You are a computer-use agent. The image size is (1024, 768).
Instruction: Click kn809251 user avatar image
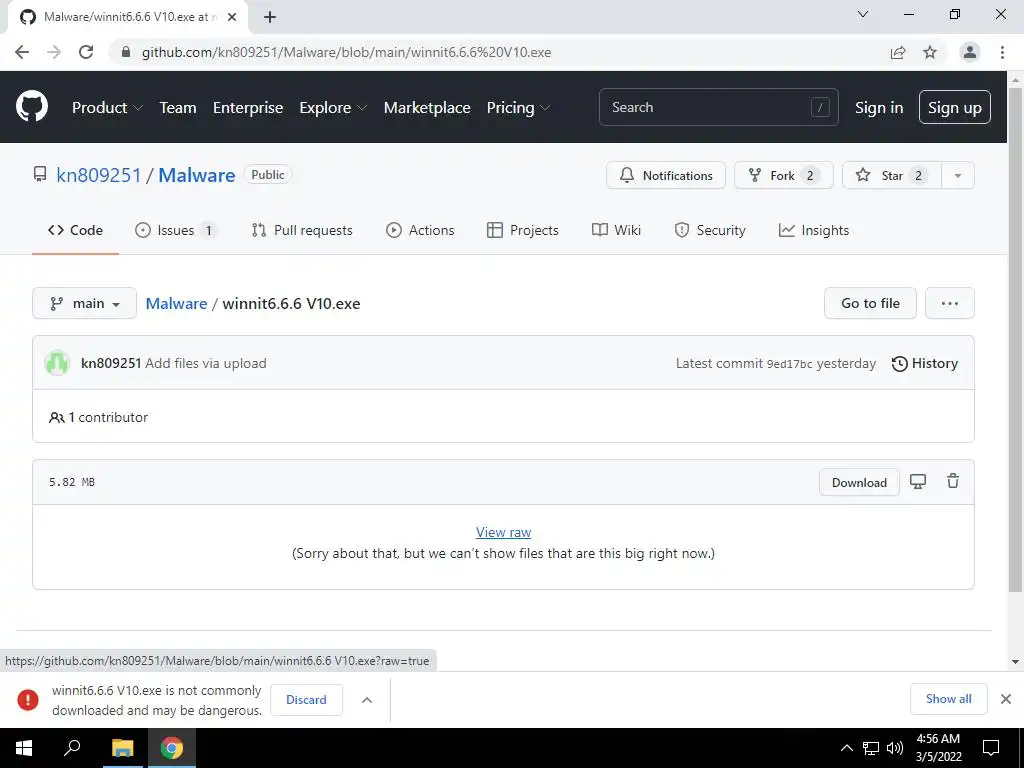coord(57,363)
